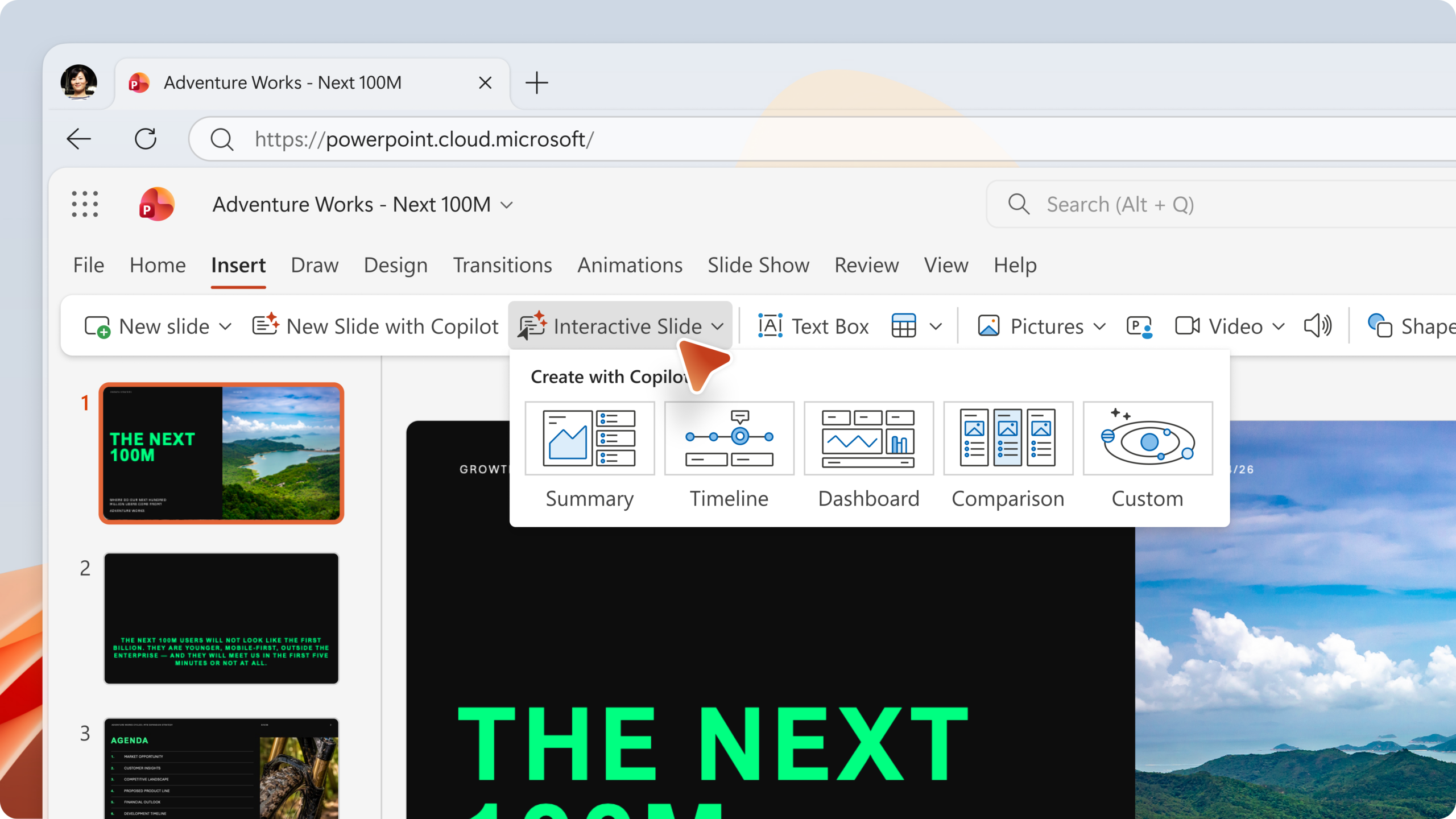The image size is (1456, 819).
Task: Expand the Pictures dropdown arrow
Action: 1099,326
